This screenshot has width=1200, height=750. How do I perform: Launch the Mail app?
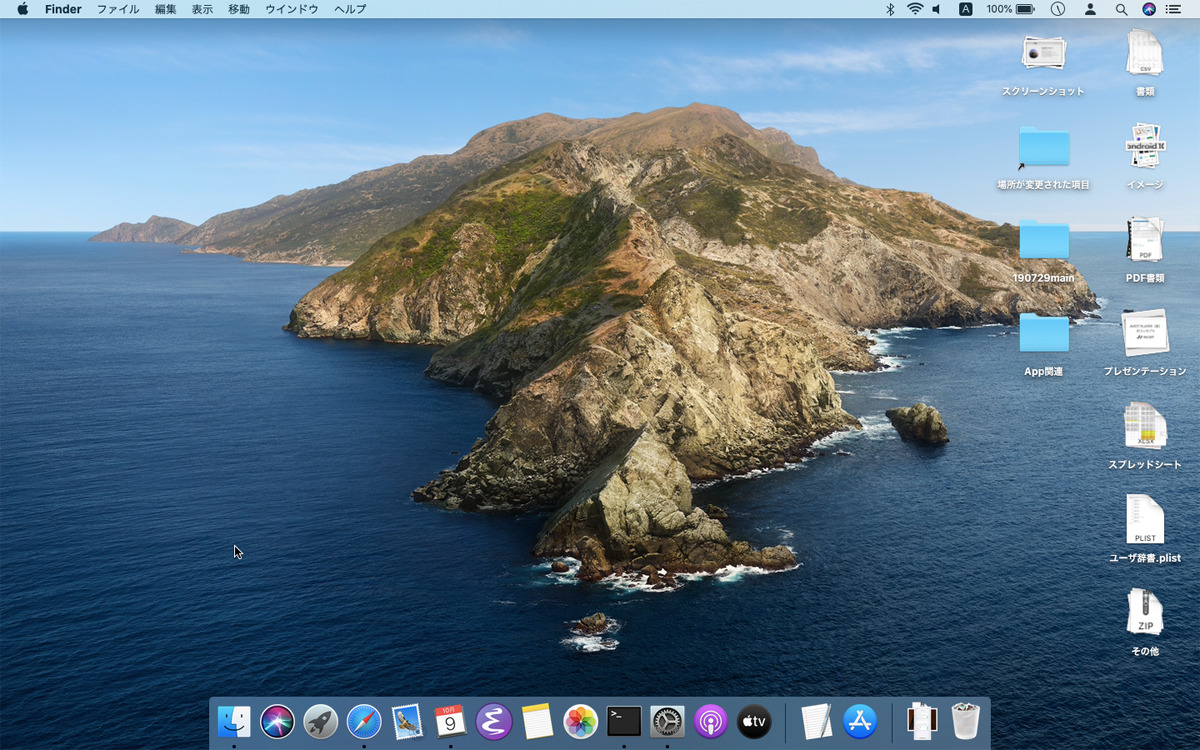click(405, 721)
